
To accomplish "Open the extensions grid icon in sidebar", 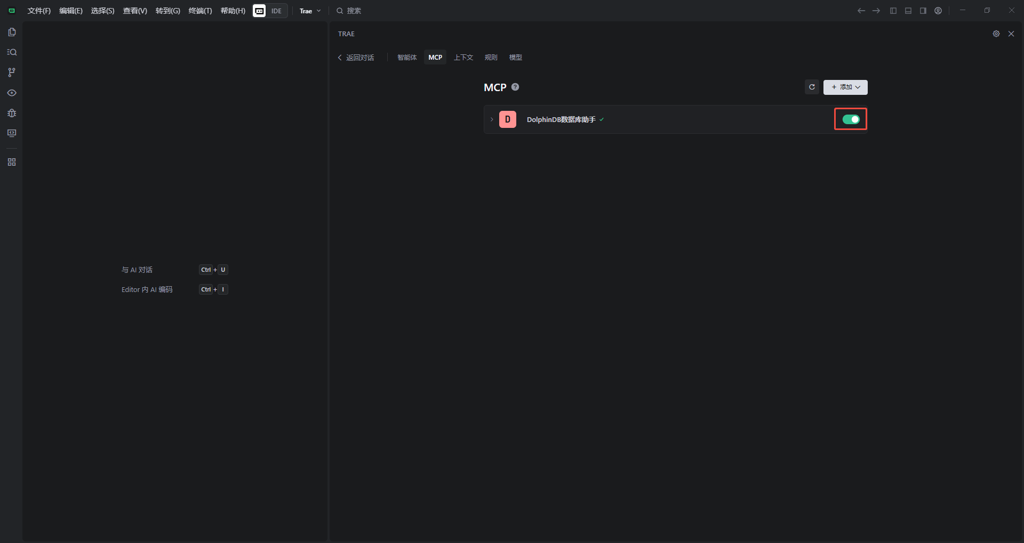I will tap(12, 162).
